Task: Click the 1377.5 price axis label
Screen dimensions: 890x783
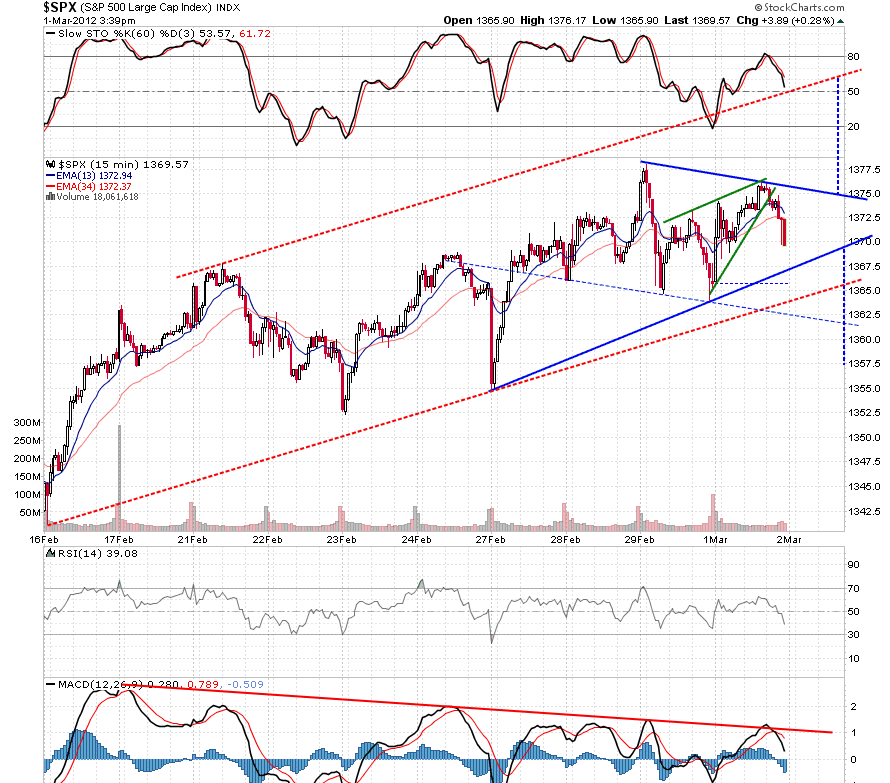Action: click(x=864, y=170)
